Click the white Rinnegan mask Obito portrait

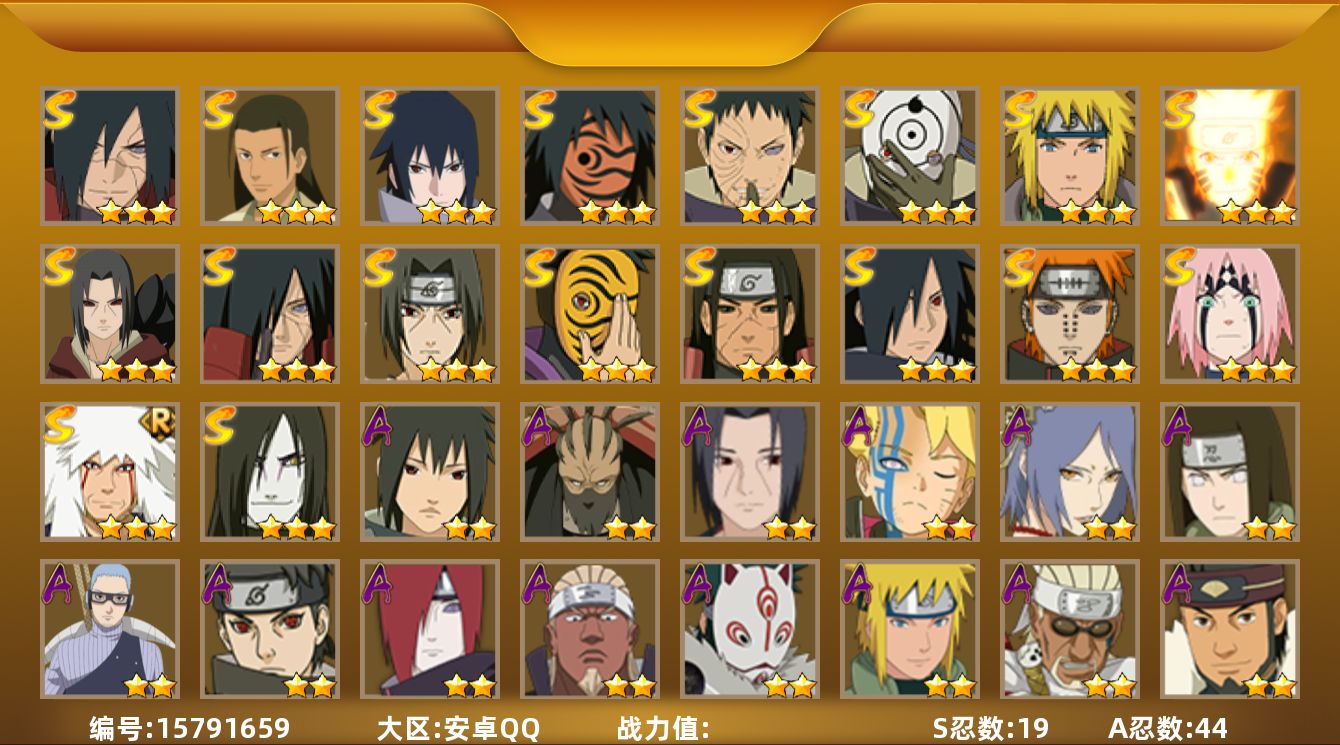pos(910,156)
